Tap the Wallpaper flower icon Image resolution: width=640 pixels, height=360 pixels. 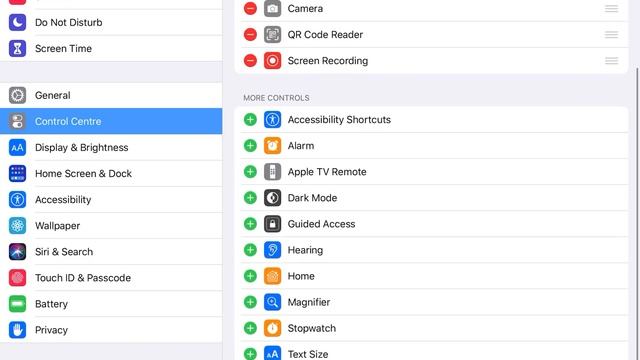pyautogui.click(x=17, y=226)
